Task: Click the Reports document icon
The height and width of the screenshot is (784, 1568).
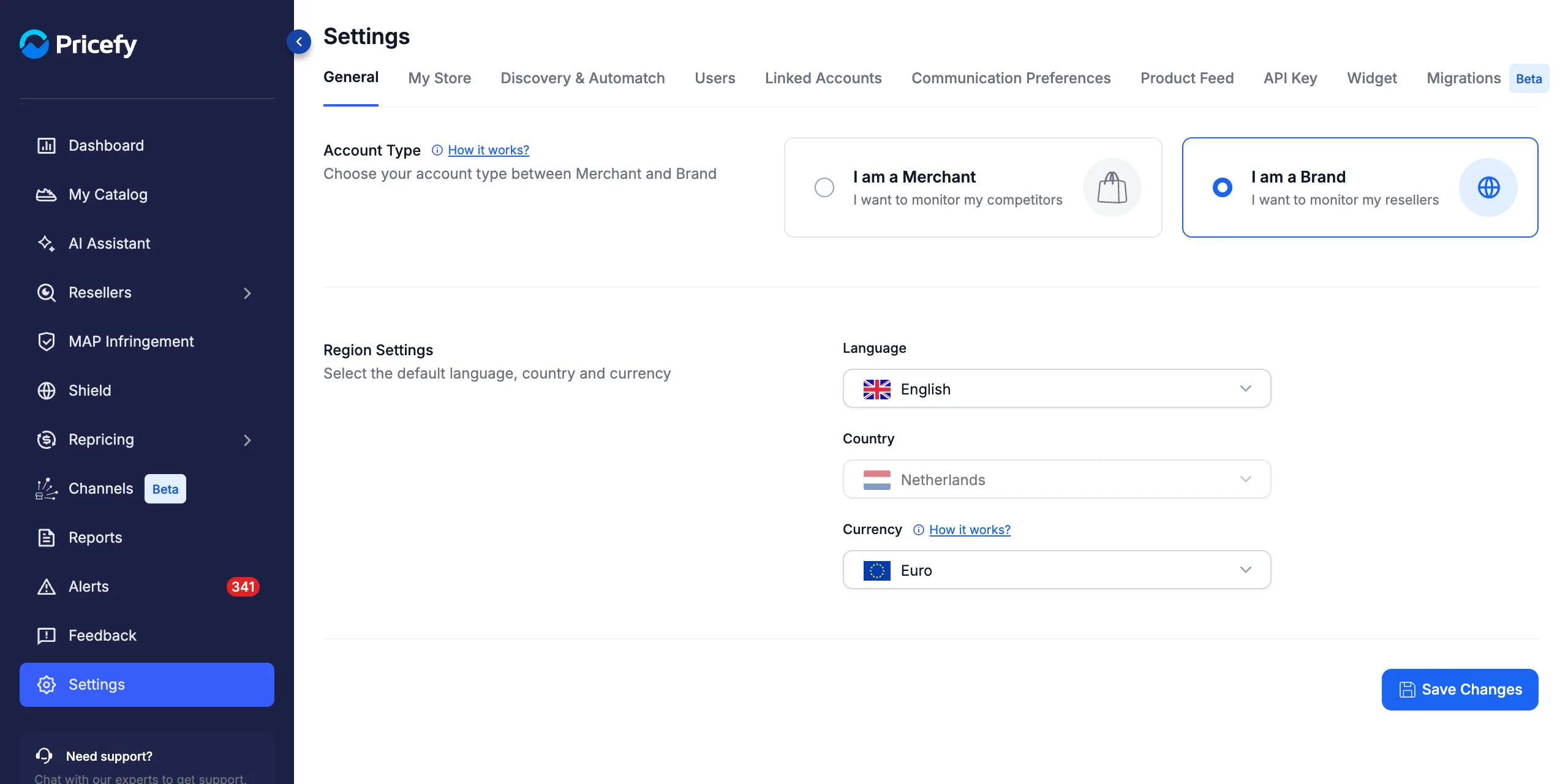Action: click(47, 538)
